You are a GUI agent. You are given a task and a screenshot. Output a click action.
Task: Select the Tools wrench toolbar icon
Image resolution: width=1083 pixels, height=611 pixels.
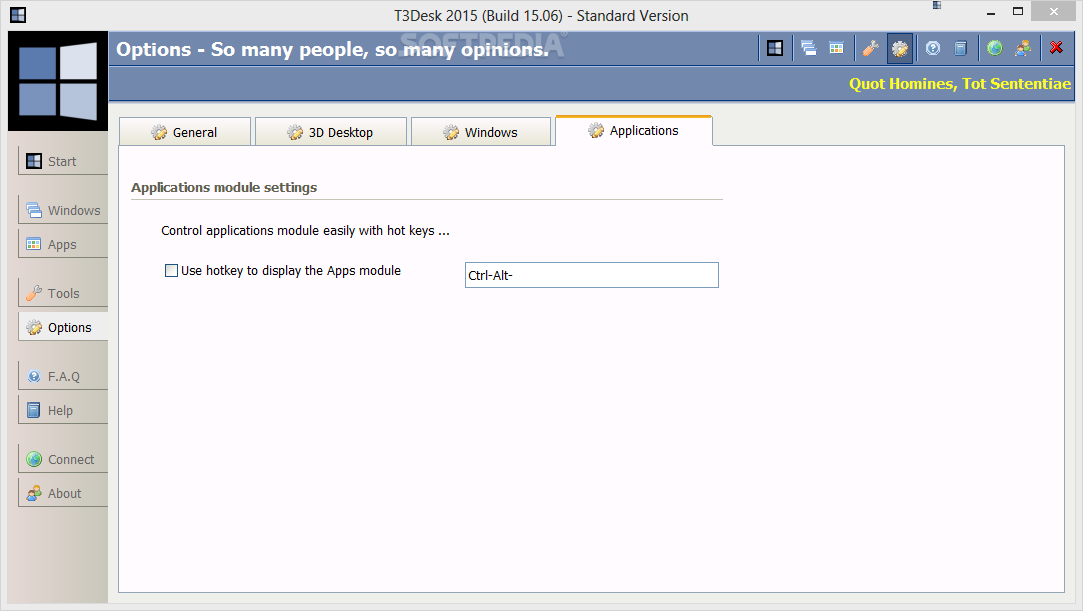coord(870,48)
